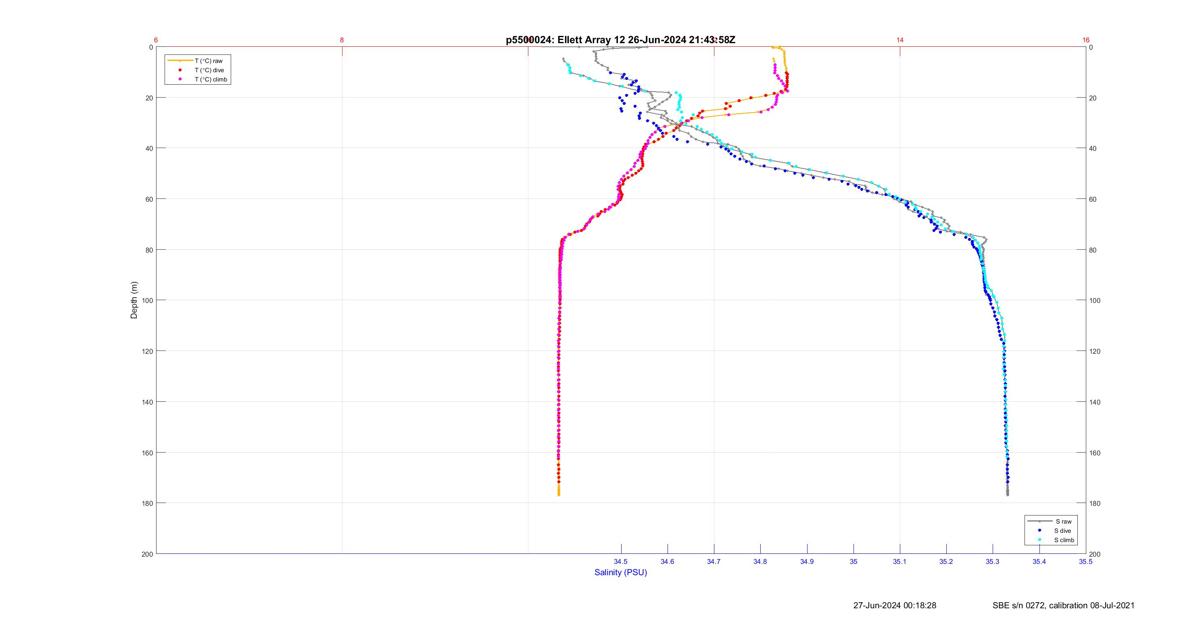Screen dimensions: 1200x622
Task: Select the 'S climb' legend entry
Action: [1066, 540]
